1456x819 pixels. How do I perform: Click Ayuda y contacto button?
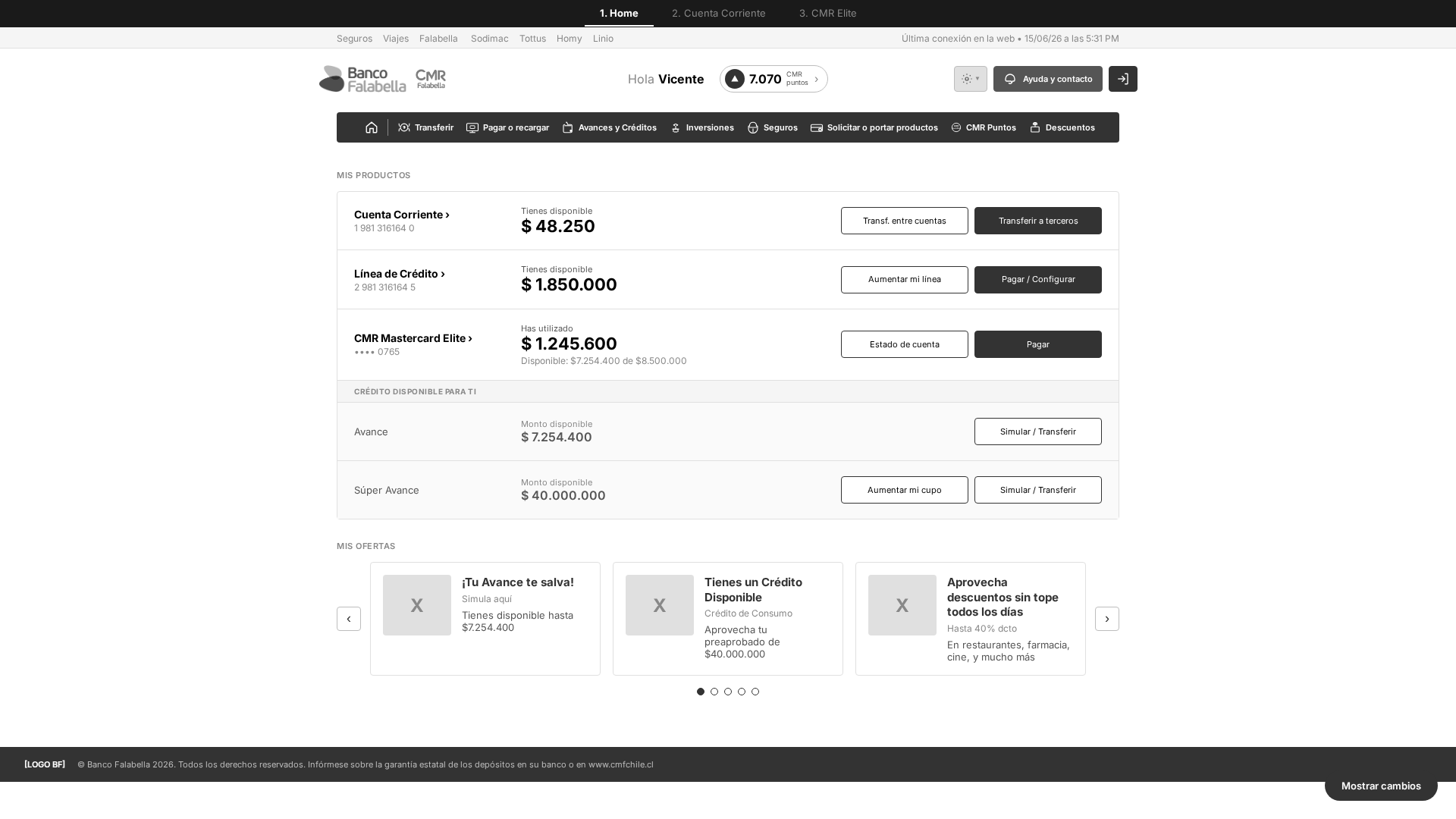1048,79
